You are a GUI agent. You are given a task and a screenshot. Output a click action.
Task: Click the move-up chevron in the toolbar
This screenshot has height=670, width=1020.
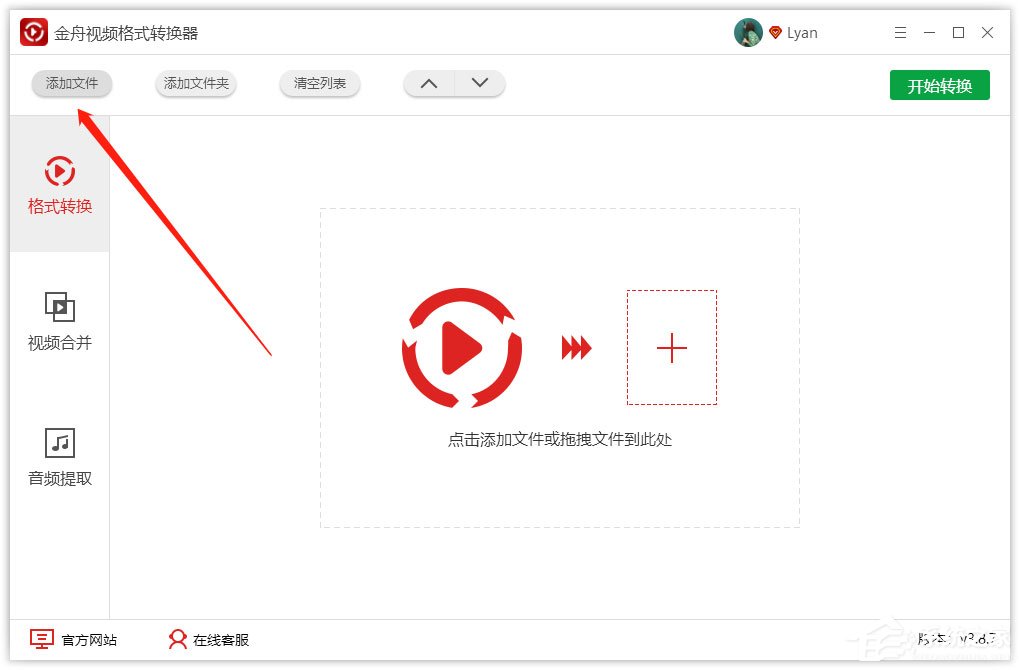pyautogui.click(x=428, y=84)
